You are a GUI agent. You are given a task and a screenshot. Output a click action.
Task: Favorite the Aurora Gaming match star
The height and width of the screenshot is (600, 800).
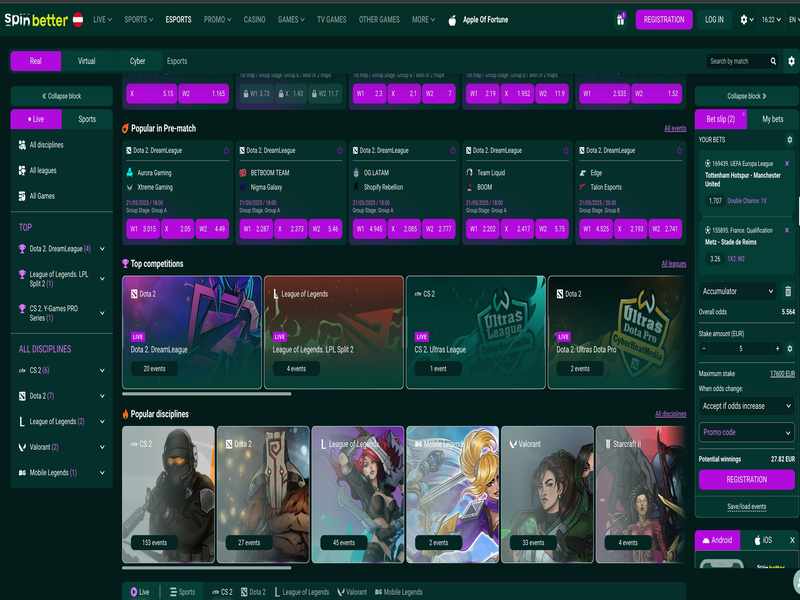[227, 150]
